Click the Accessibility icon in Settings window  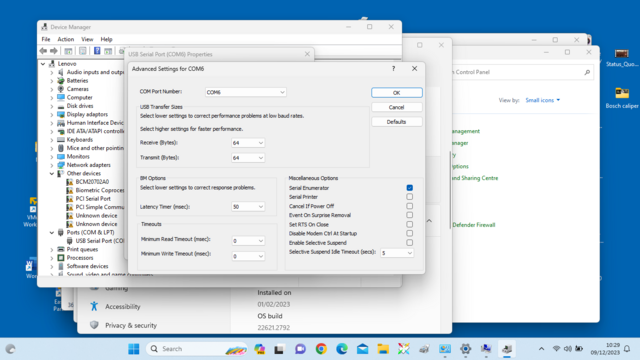point(94,306)
